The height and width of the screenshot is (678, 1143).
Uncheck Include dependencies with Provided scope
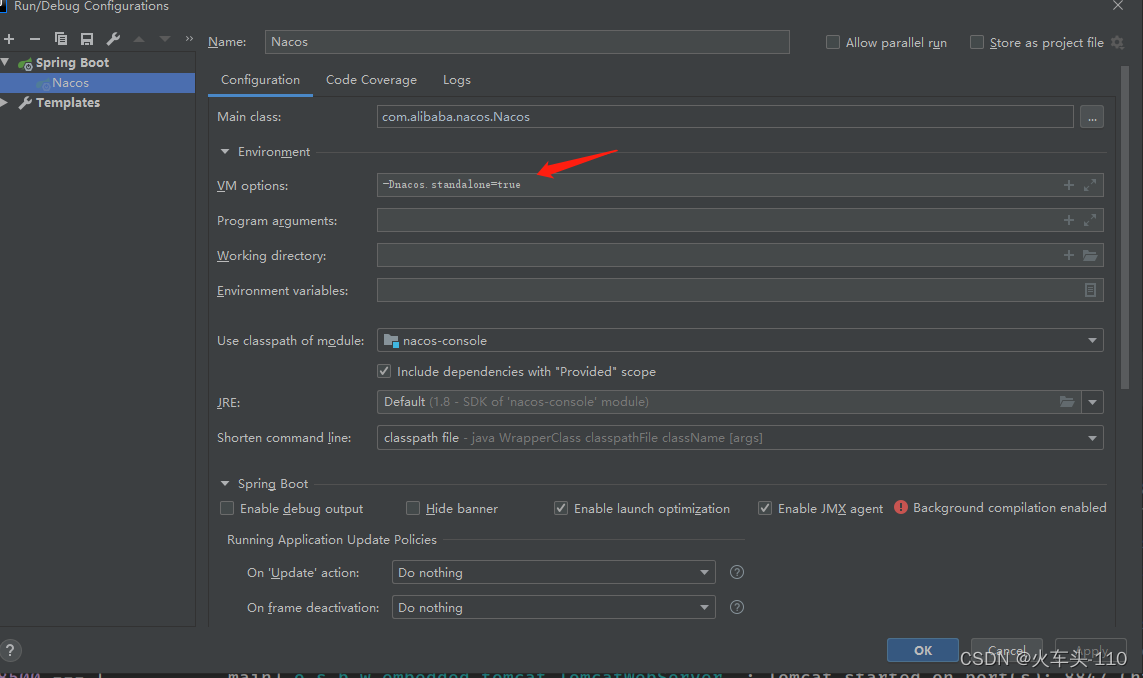pyautogui.click(x=384, y=371)
